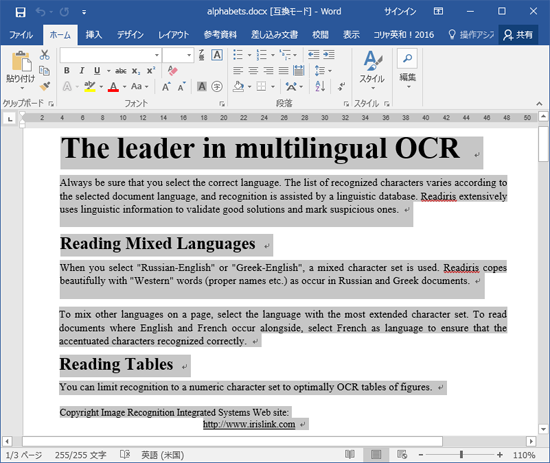Viewport: 550px width, 463px height.
Task: Click the proofing check icon in status bar
Action: pyautogui.click(x=125, y=455)
